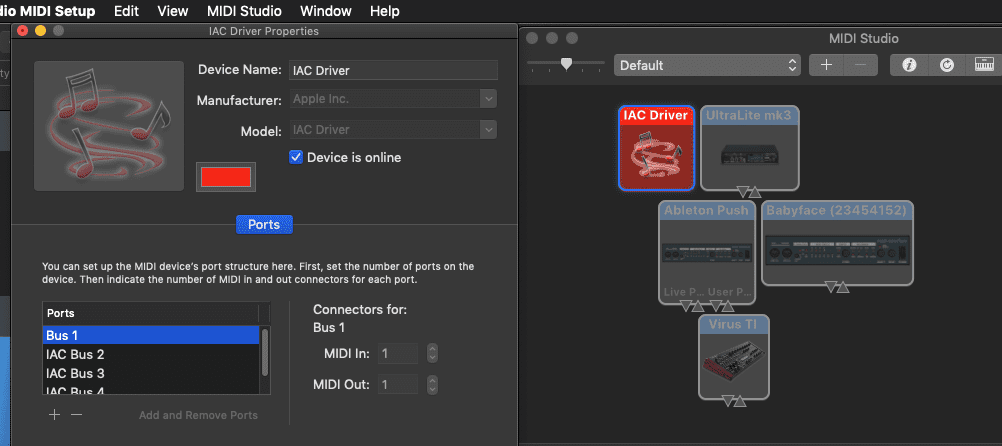This screenshot has height=446, width=1002.
Task: Select the Ableton Push device
Action: click(707, 252)
